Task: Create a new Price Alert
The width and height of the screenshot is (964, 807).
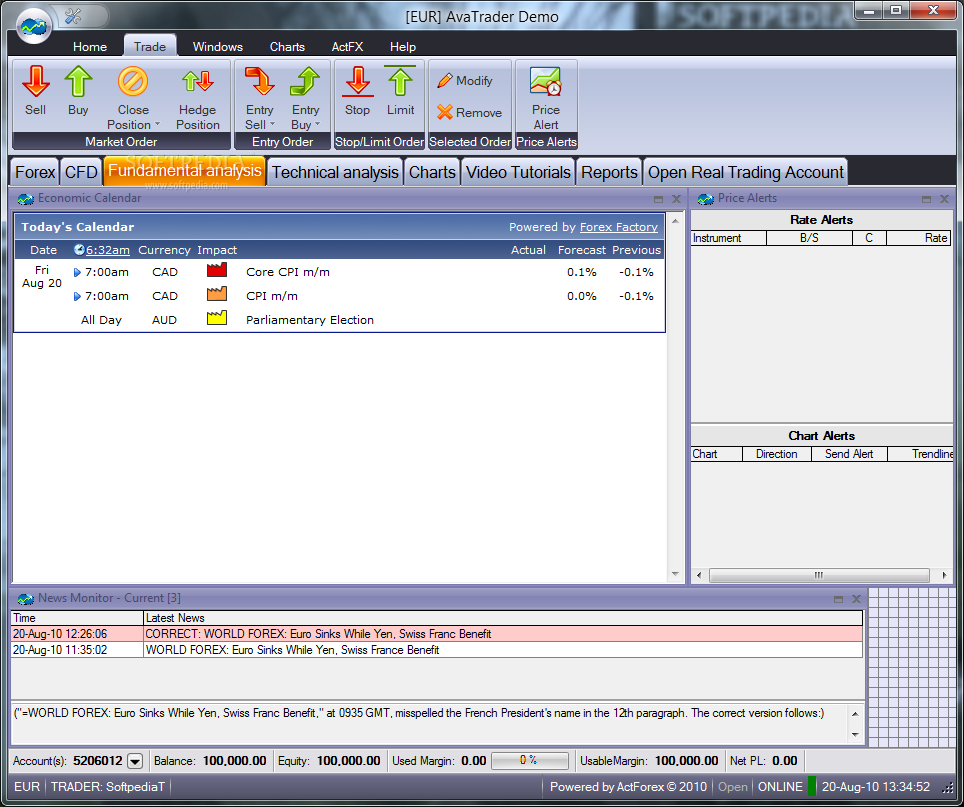Action: [546, 97]
